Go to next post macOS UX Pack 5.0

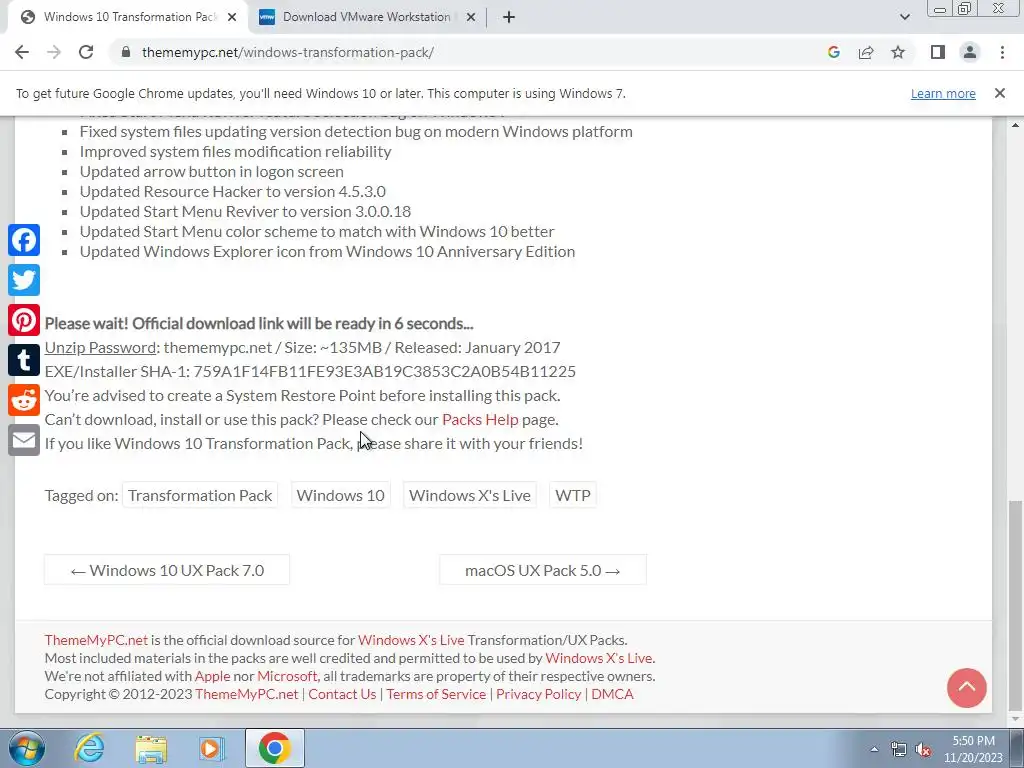click(543, 570)
